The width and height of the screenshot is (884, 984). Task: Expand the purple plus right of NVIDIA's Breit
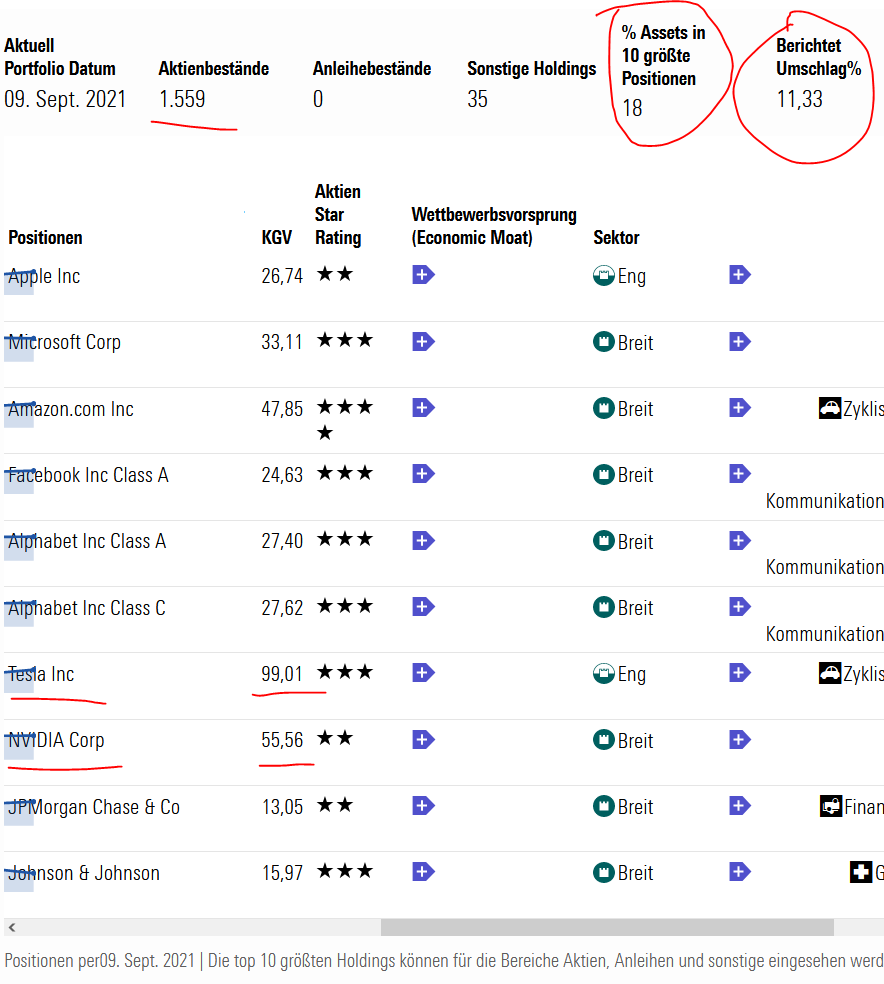pos(739,740)
